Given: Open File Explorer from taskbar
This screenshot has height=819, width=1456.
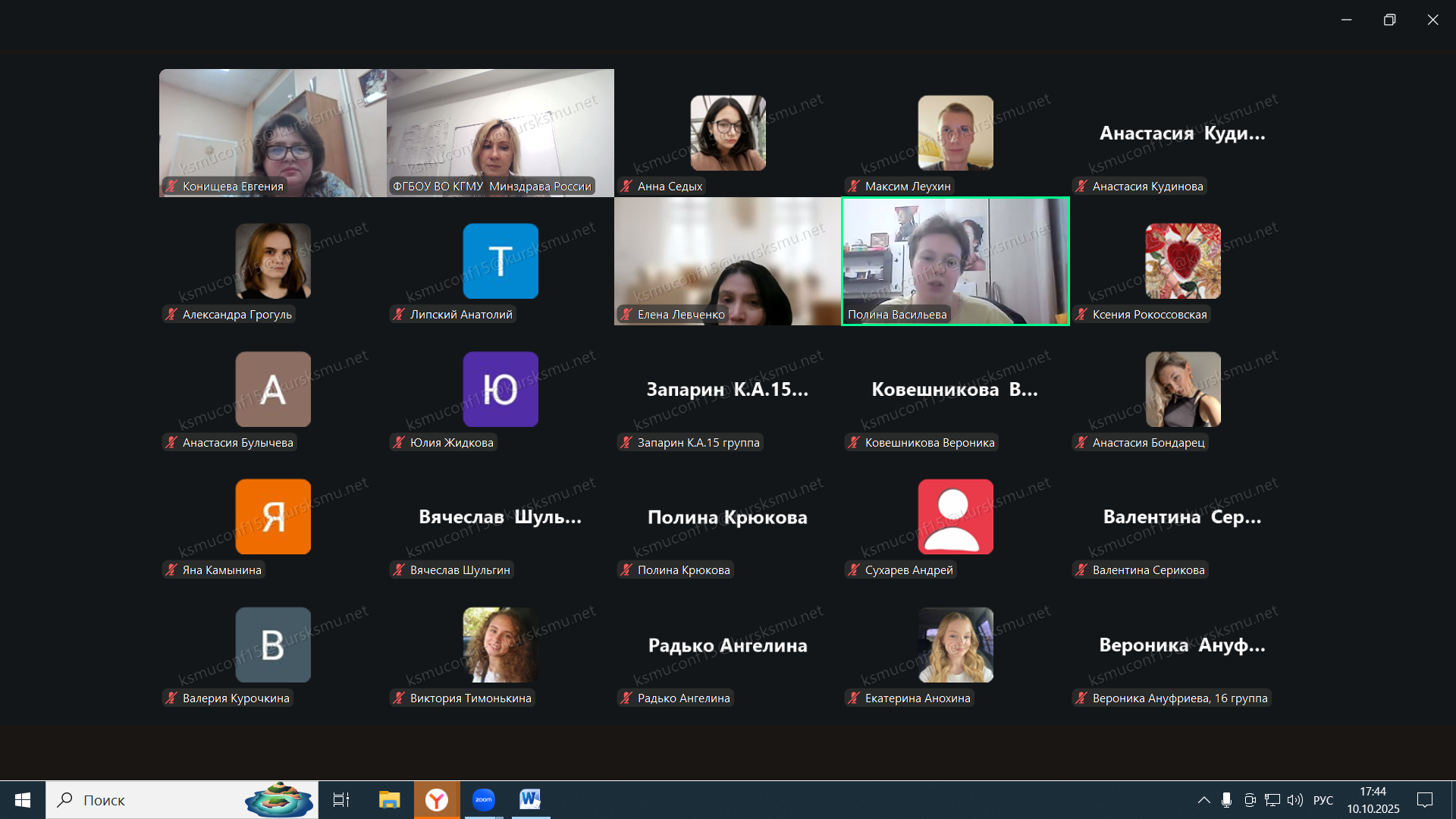Looking at the screenshot, I should [389, 799].
